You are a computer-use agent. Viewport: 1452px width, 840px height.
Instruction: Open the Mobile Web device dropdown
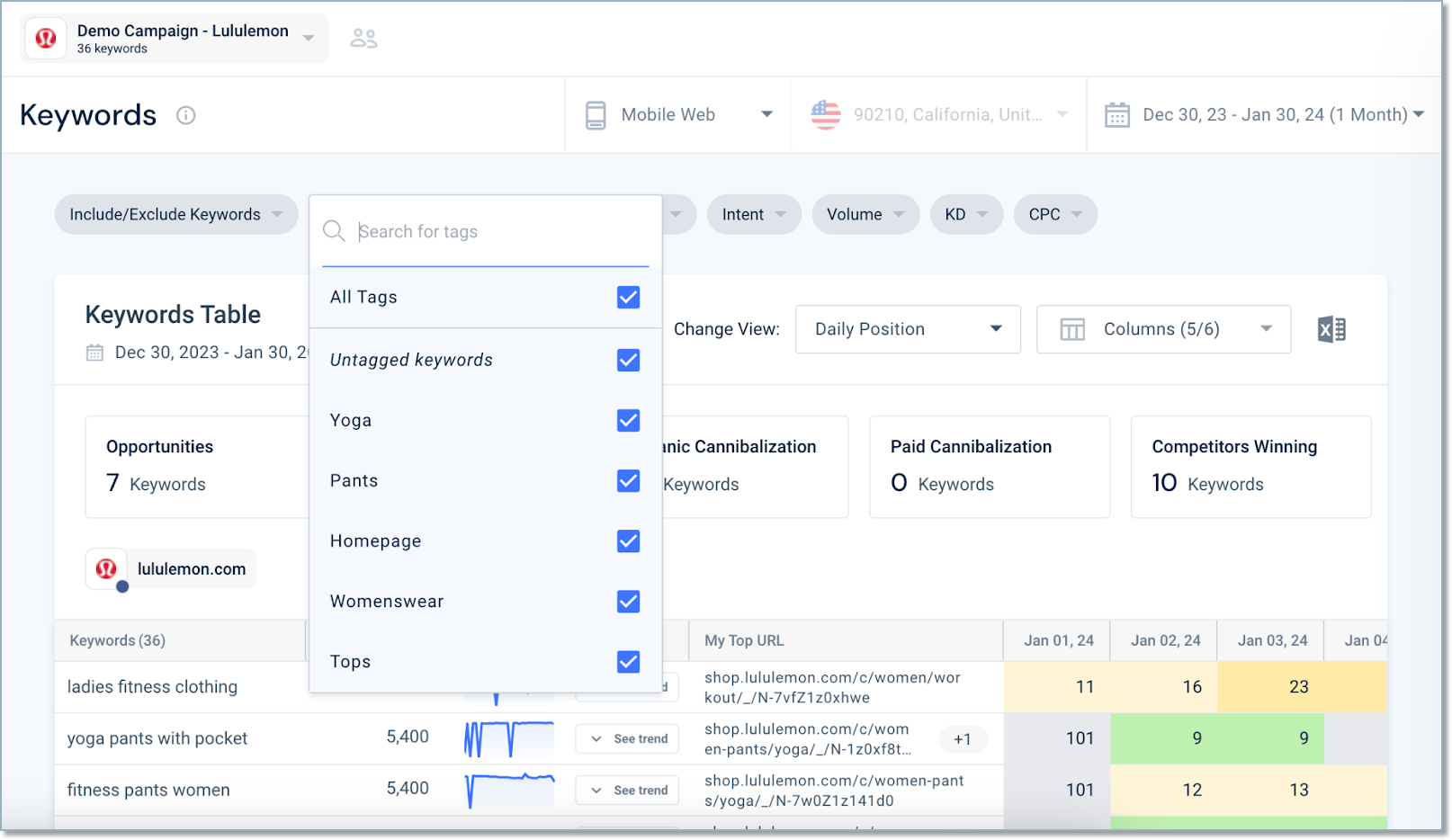pyautogui.click(x=678, y=115)
